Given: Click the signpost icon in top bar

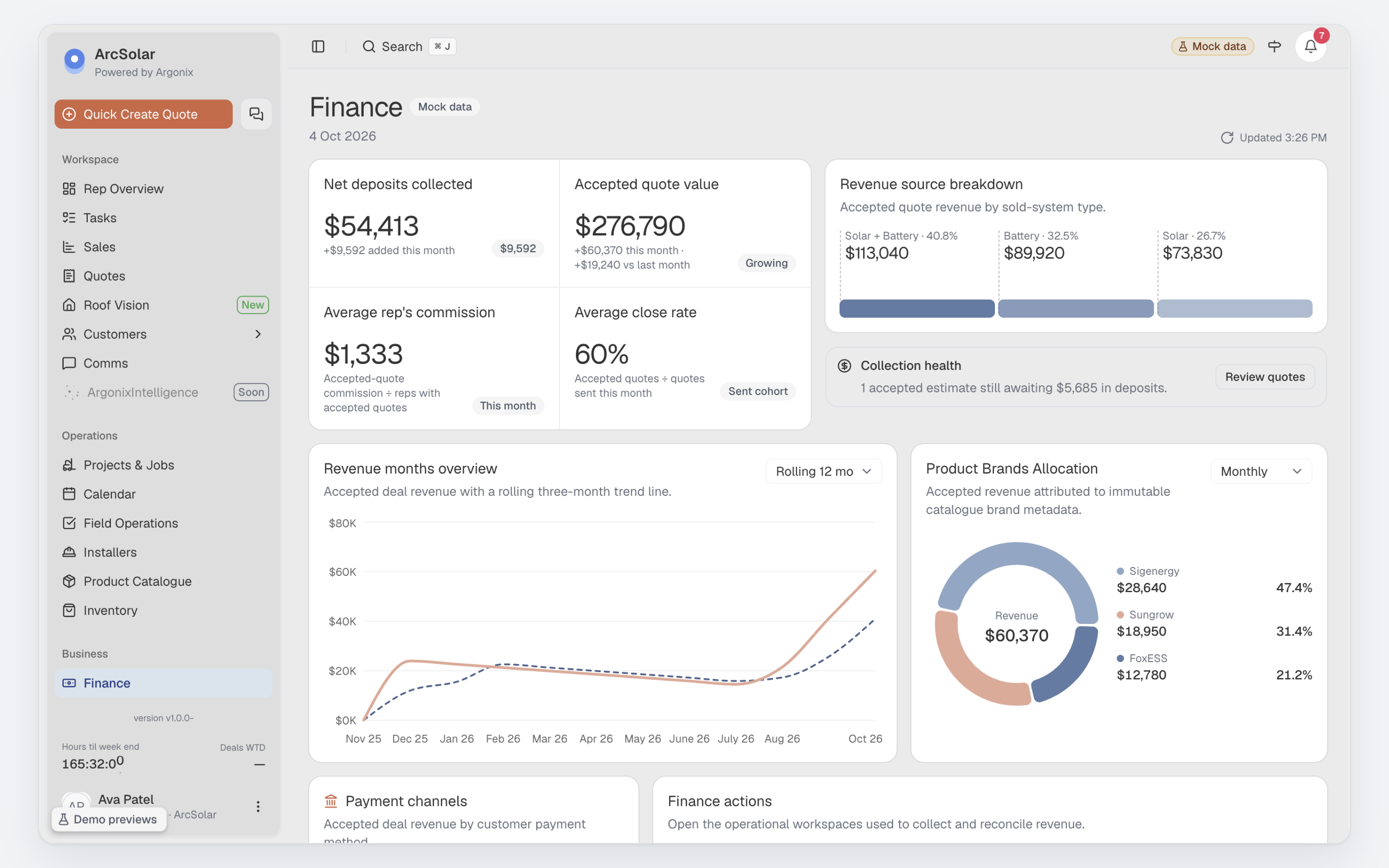Looking at the screenshot, I should (x=1274, y=46).
